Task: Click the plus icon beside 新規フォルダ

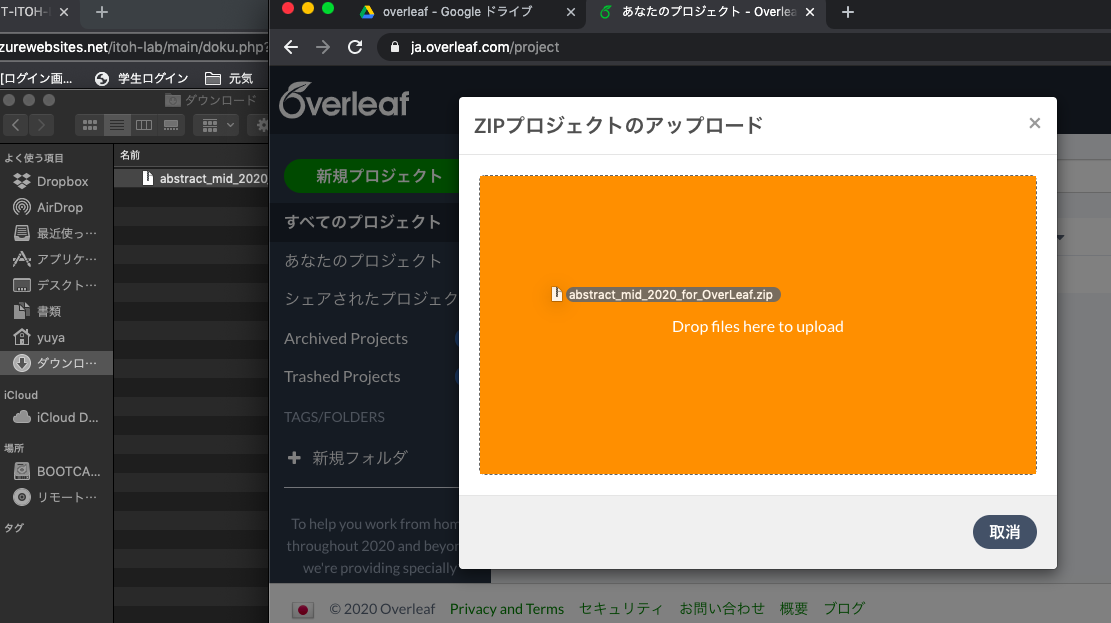Action: [x=294, y=458]
